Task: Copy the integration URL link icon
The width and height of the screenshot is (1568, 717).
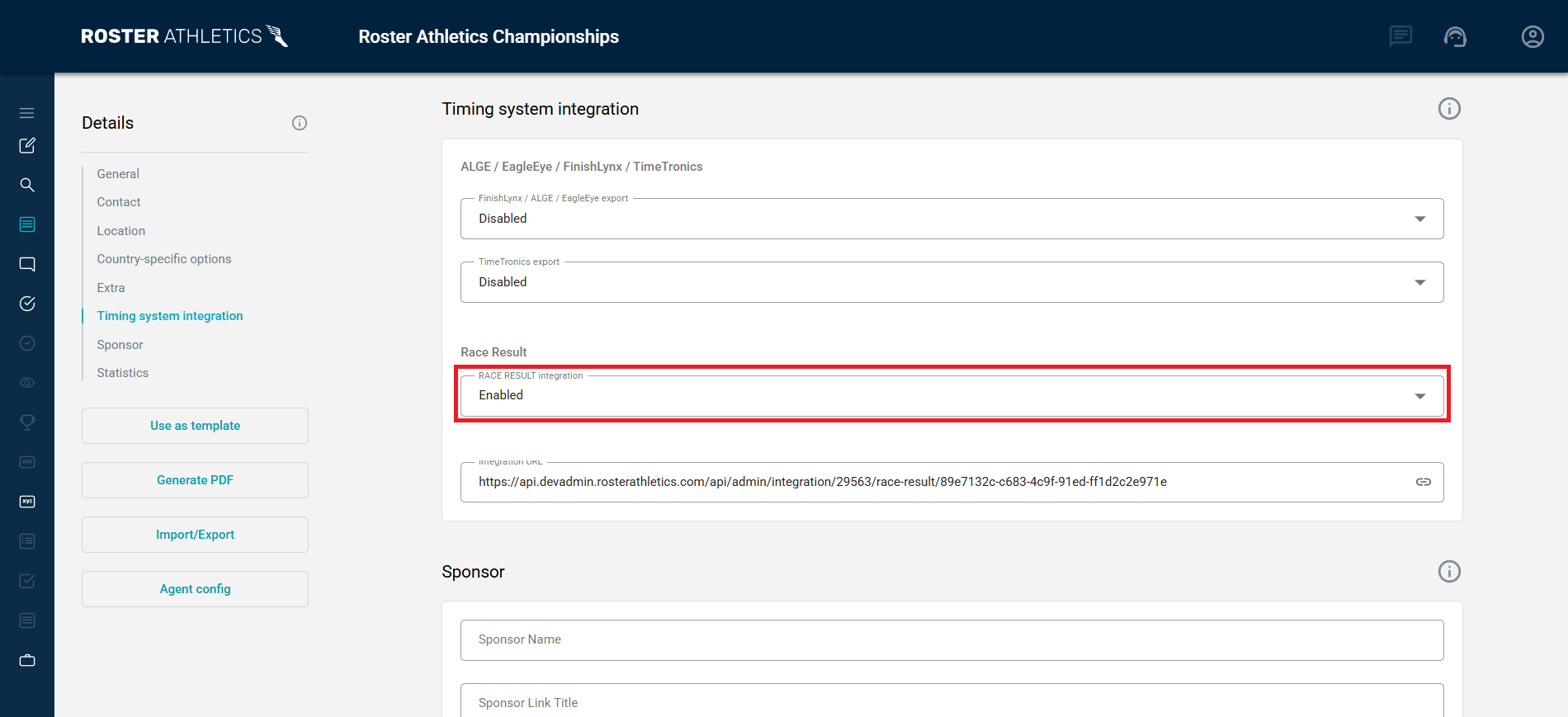Action: coord(1424,482)
